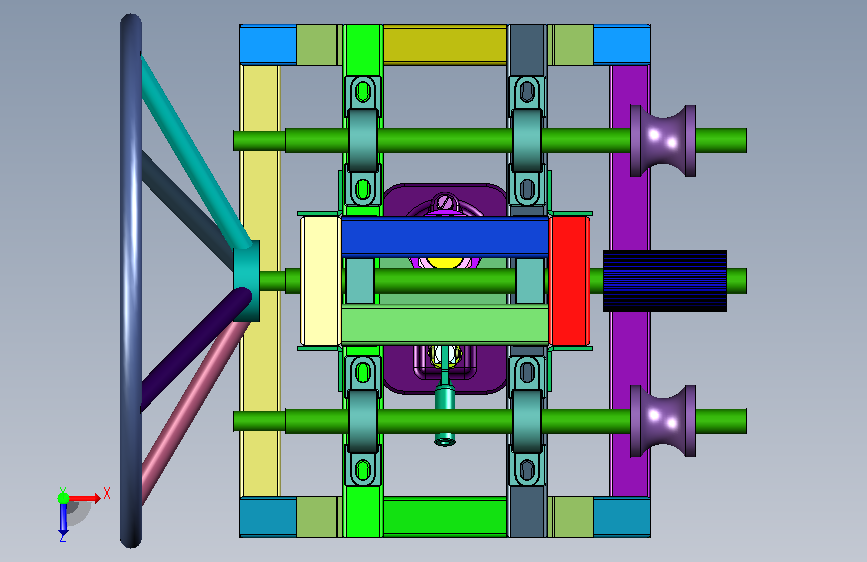Select the teal handwheel hub

tap(247, 281)
